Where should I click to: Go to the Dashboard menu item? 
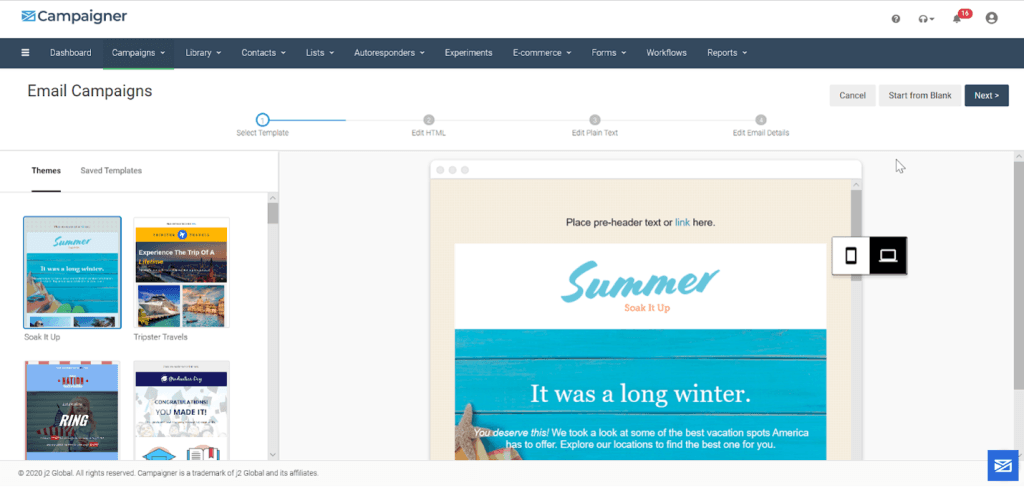71,53
